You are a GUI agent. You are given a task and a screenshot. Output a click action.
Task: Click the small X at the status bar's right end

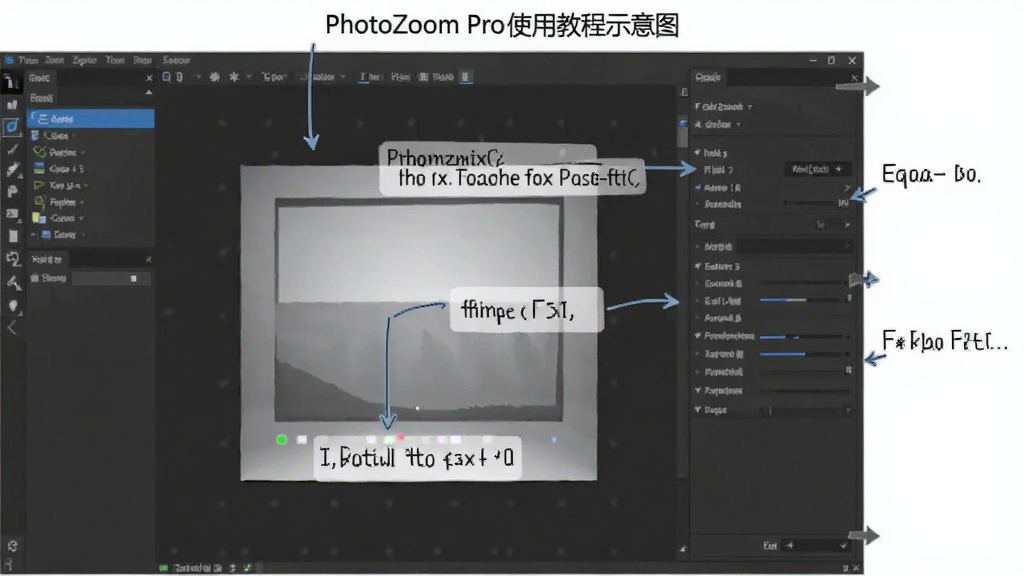856,568
